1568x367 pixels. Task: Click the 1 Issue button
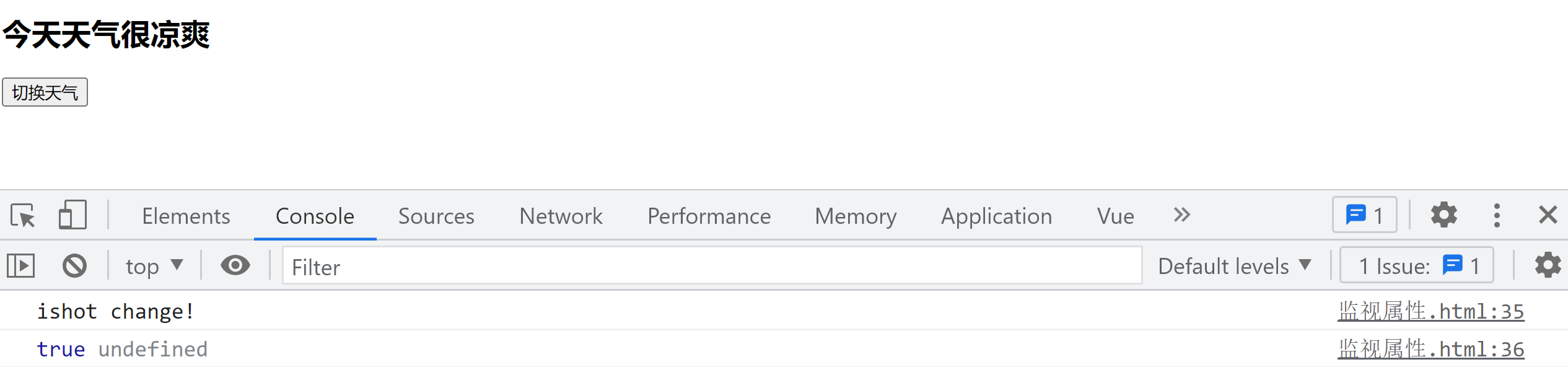point(1416,266)
